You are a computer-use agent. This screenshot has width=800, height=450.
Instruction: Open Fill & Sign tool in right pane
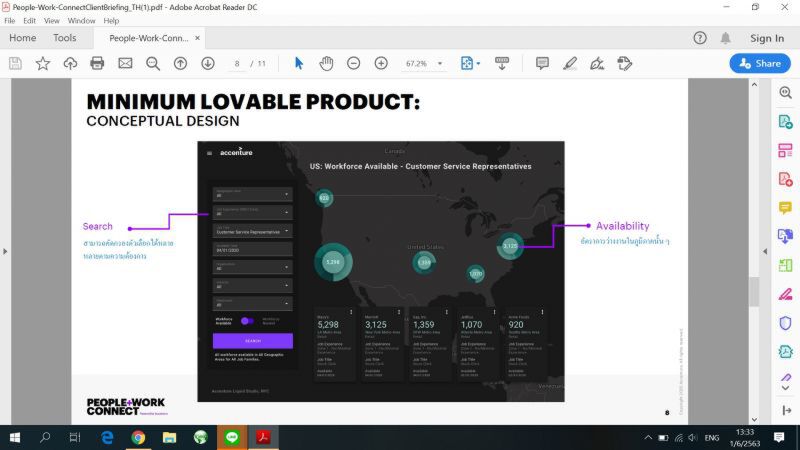786,294
